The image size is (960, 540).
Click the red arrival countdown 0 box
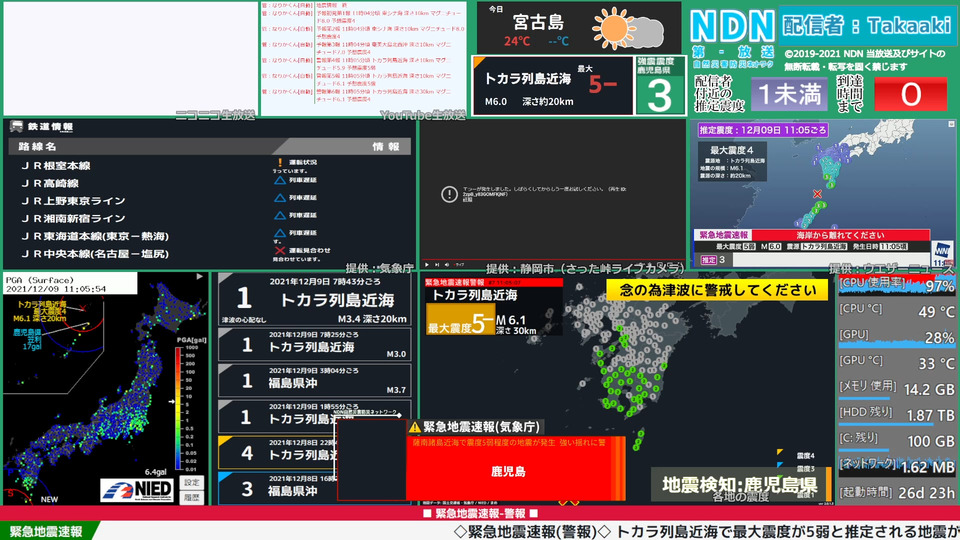tap(910, 94)
